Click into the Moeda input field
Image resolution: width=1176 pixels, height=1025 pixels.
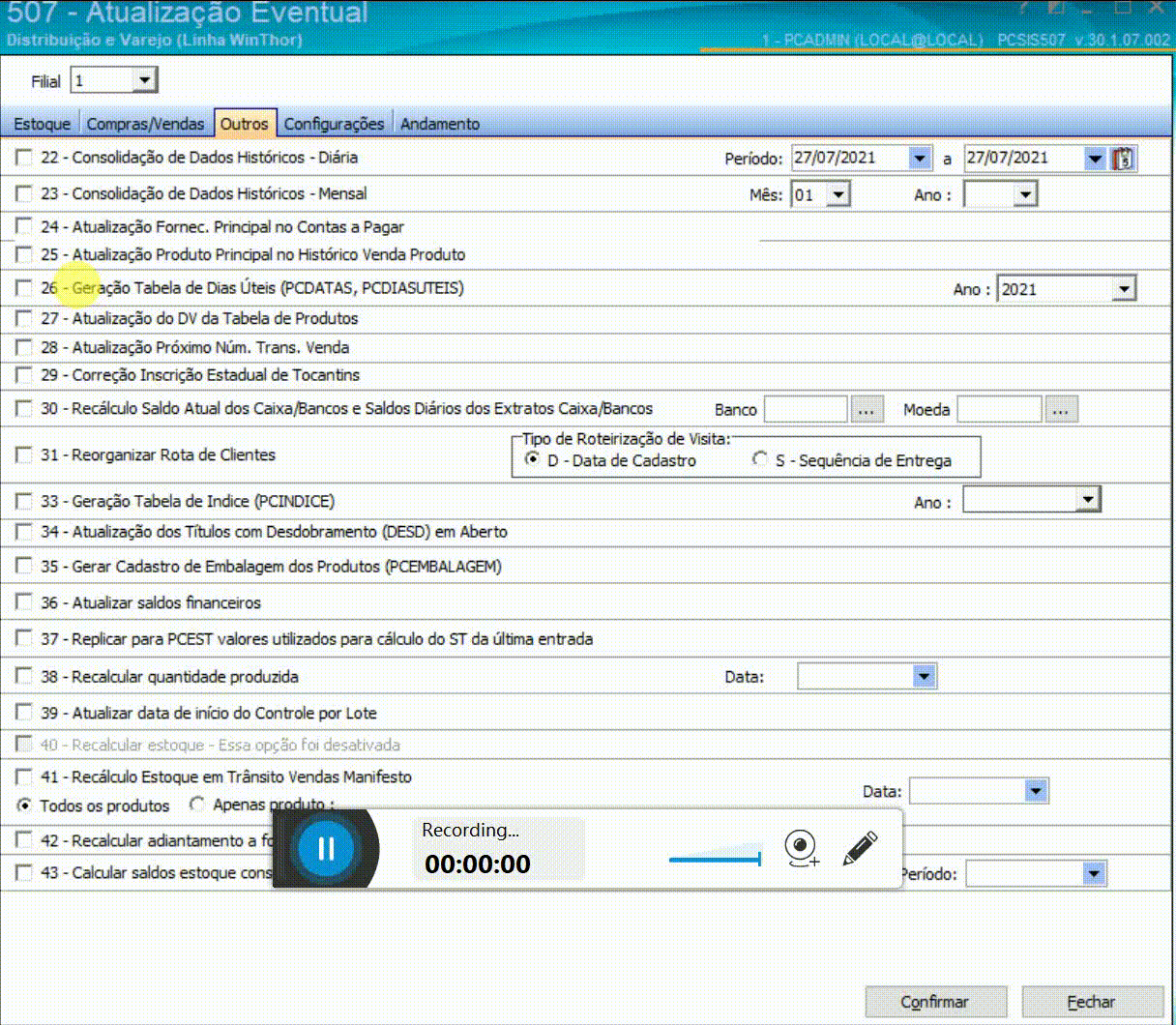[1000, 410]
